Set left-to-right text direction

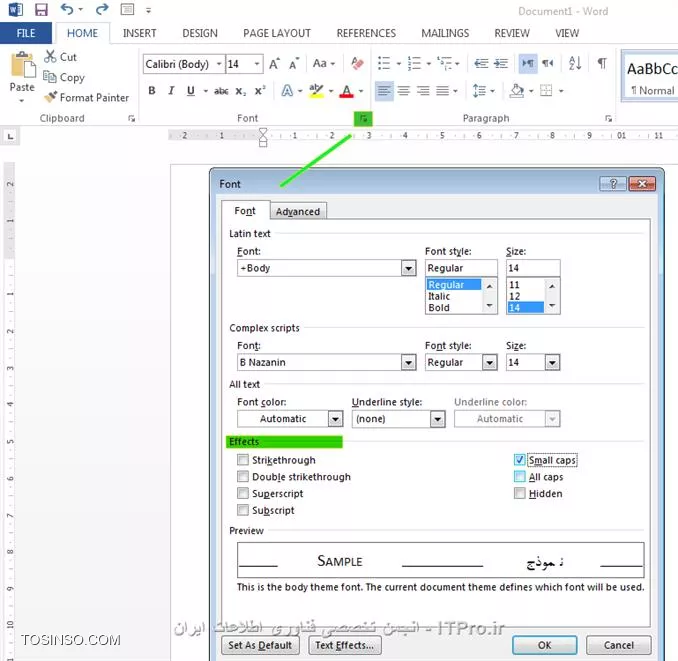tap(528, 64)
